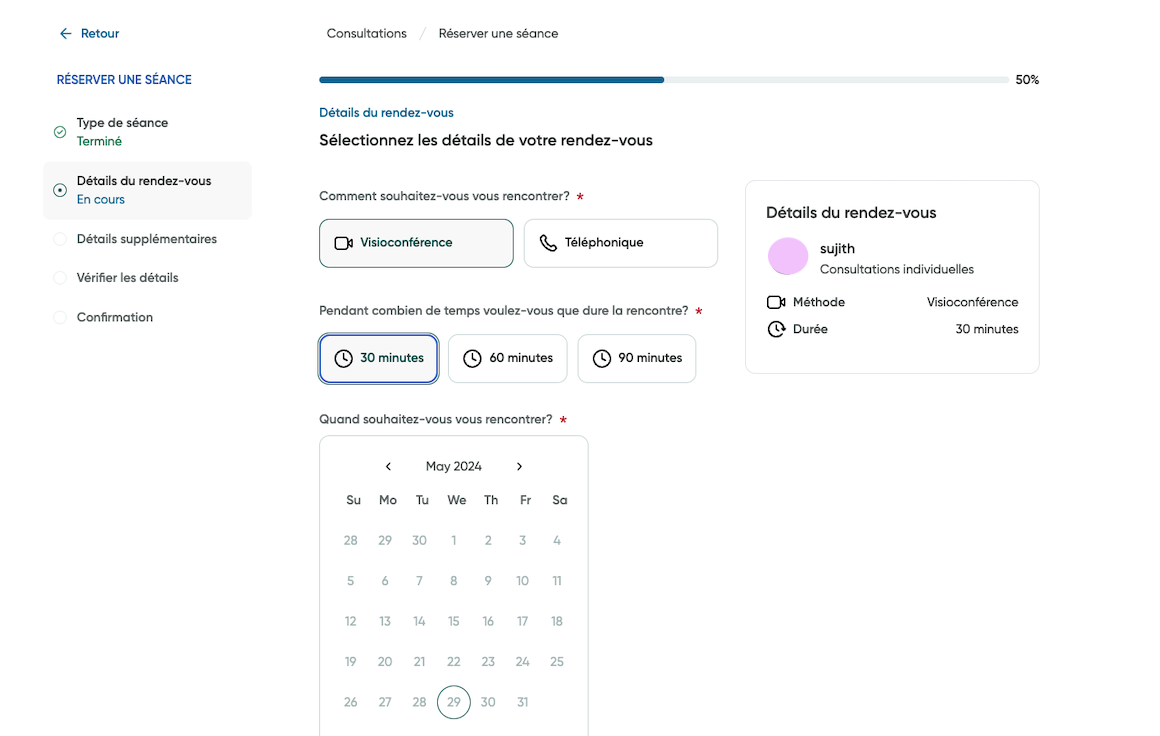The image size is (1160, 736).
Task: Click the video camera icon in Visioconférence option
Action: (343, 243)
